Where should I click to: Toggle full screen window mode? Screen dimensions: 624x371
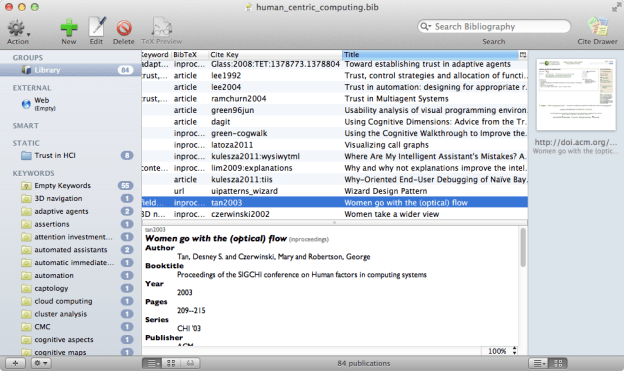pos(616,7)
